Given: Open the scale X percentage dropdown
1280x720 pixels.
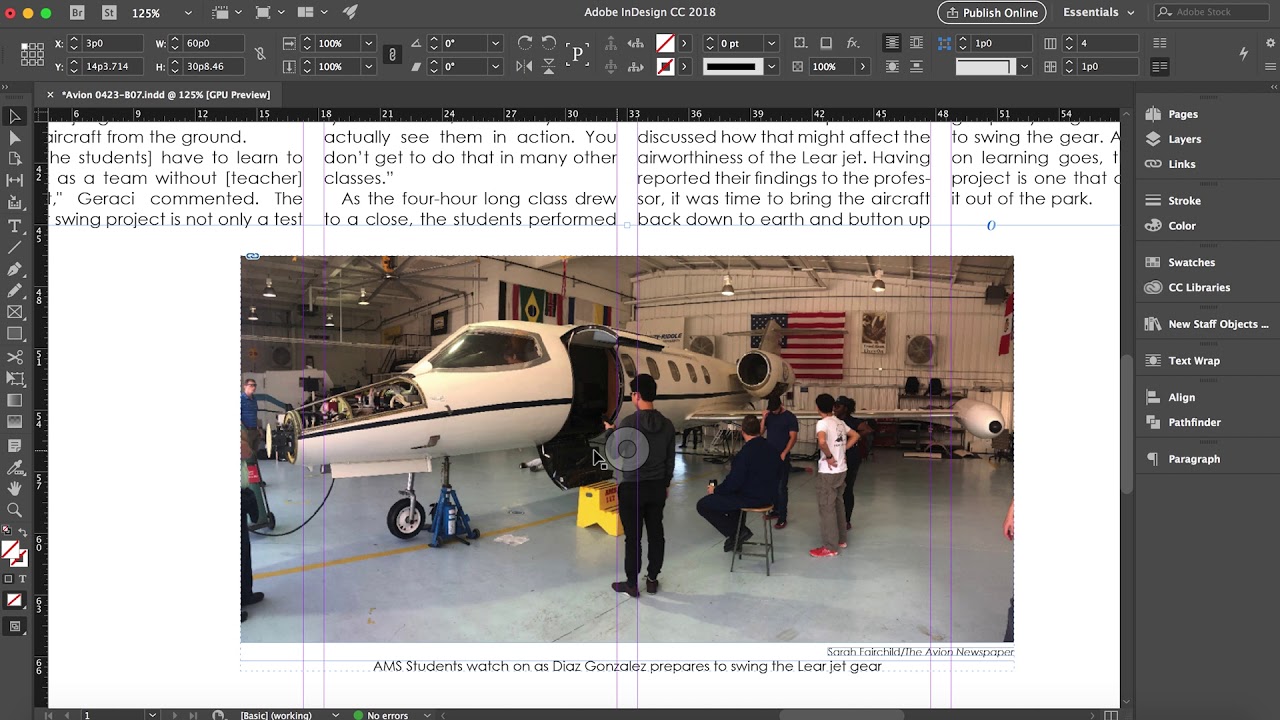Looking at the screenshot, I should click(368, 43).
